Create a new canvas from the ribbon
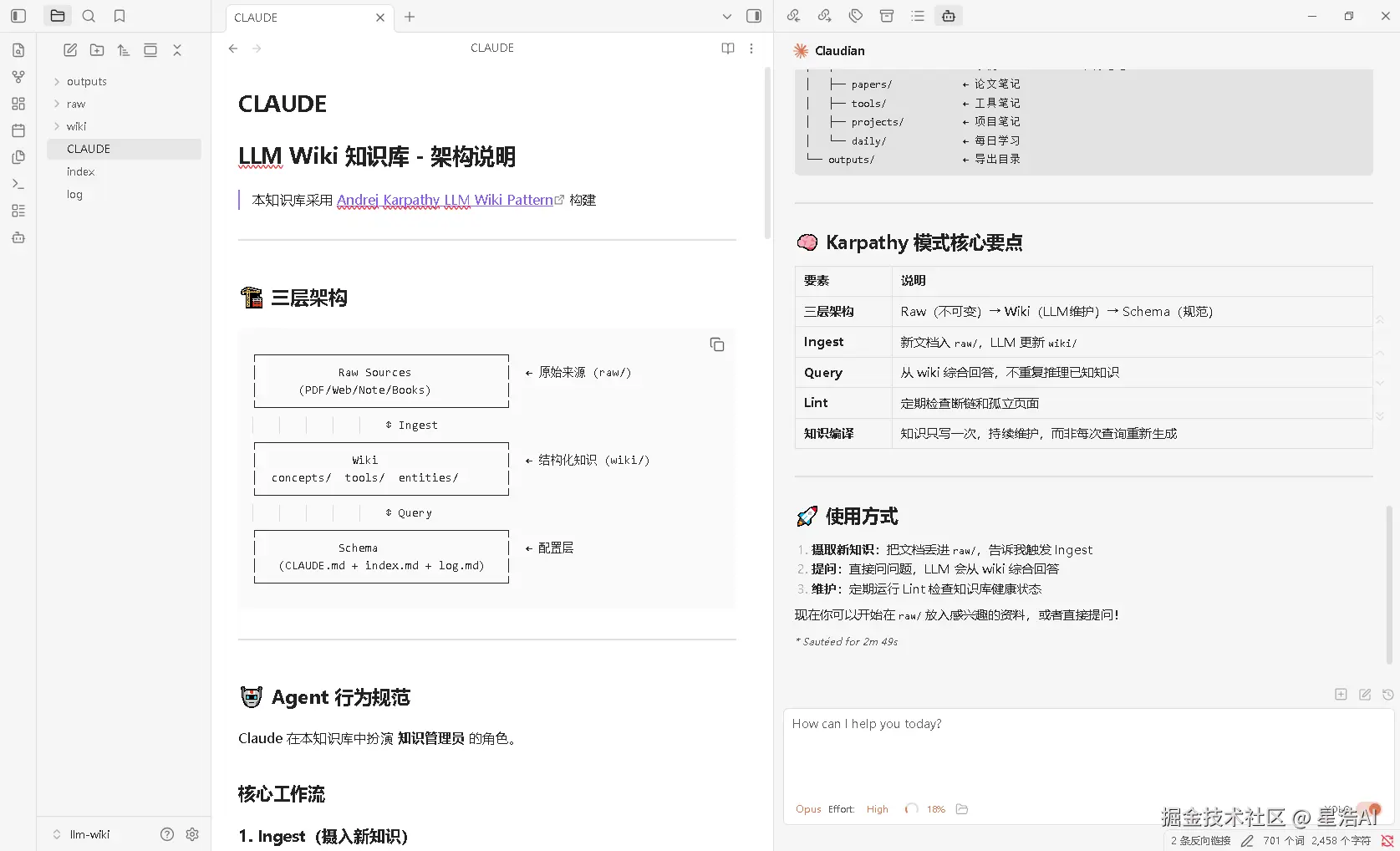The width and height of the screenshot is (1400, 851). coord(18,104)
